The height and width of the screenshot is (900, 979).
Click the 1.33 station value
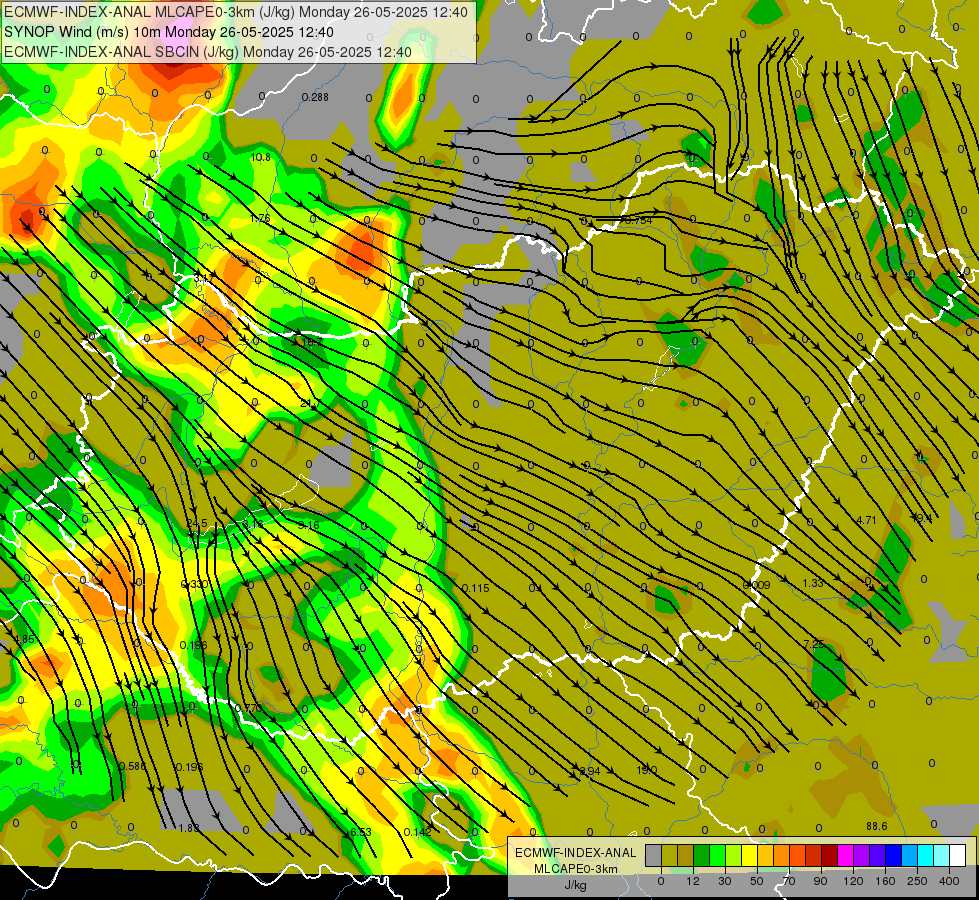click(813, 583)
